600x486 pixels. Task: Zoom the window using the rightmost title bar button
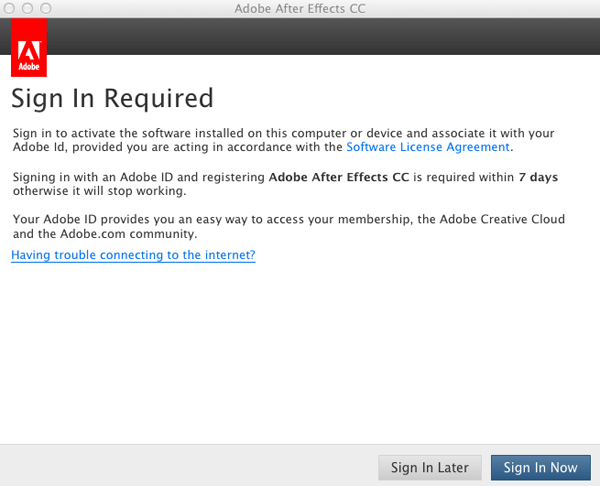pyautogui.click(x=46, y=8)
